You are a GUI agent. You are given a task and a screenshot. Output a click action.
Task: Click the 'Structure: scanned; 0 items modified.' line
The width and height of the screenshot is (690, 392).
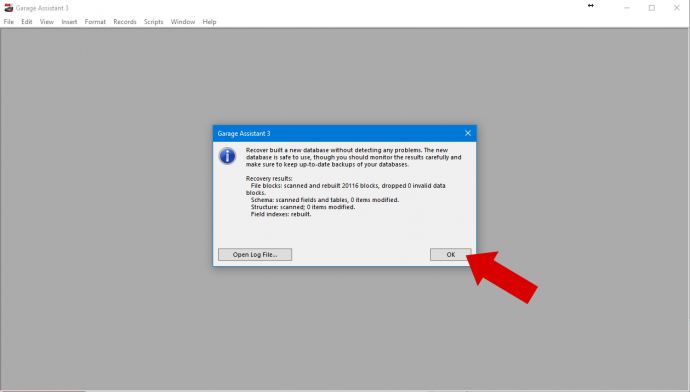click(x=303, y=207)
